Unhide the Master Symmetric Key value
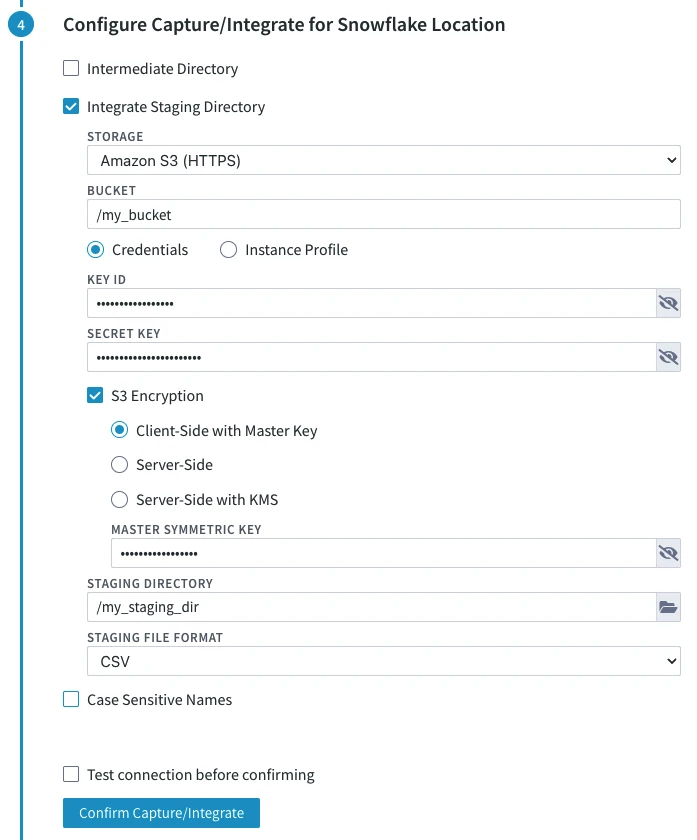697x840 pixels. [668, 553]
